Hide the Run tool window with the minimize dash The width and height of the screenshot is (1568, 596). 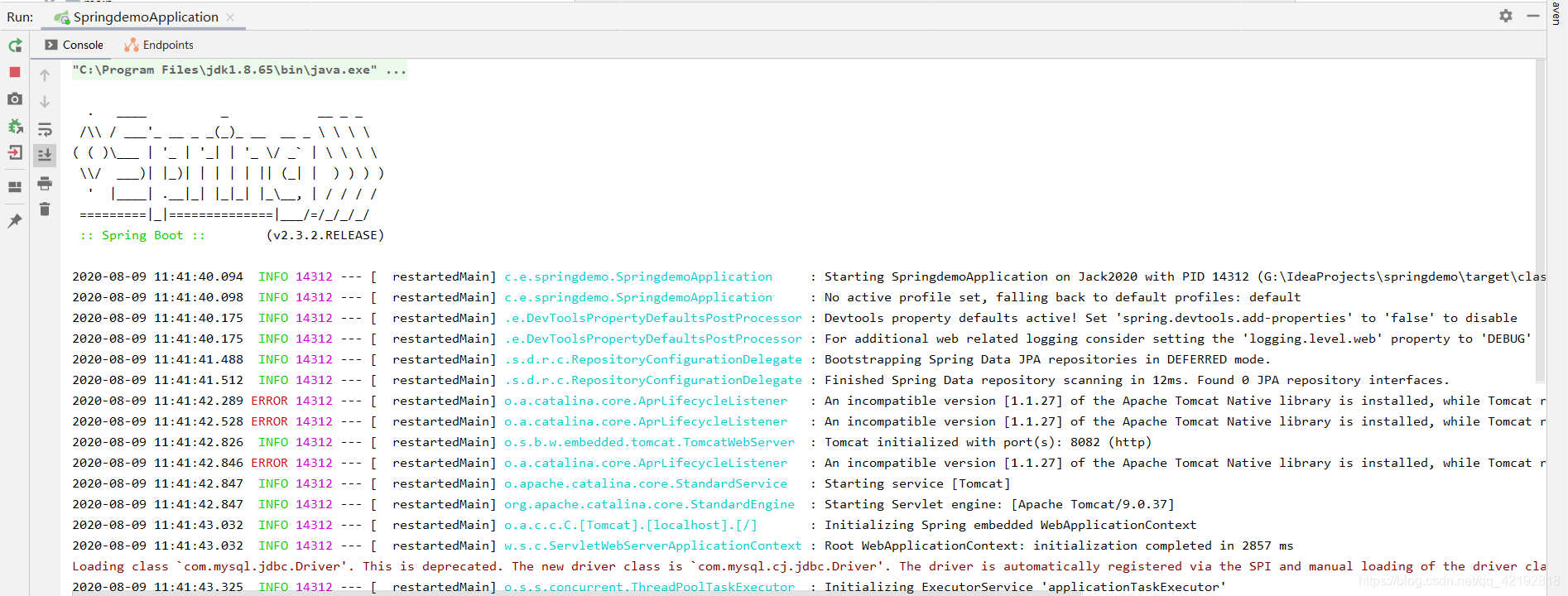[1532, 16]
